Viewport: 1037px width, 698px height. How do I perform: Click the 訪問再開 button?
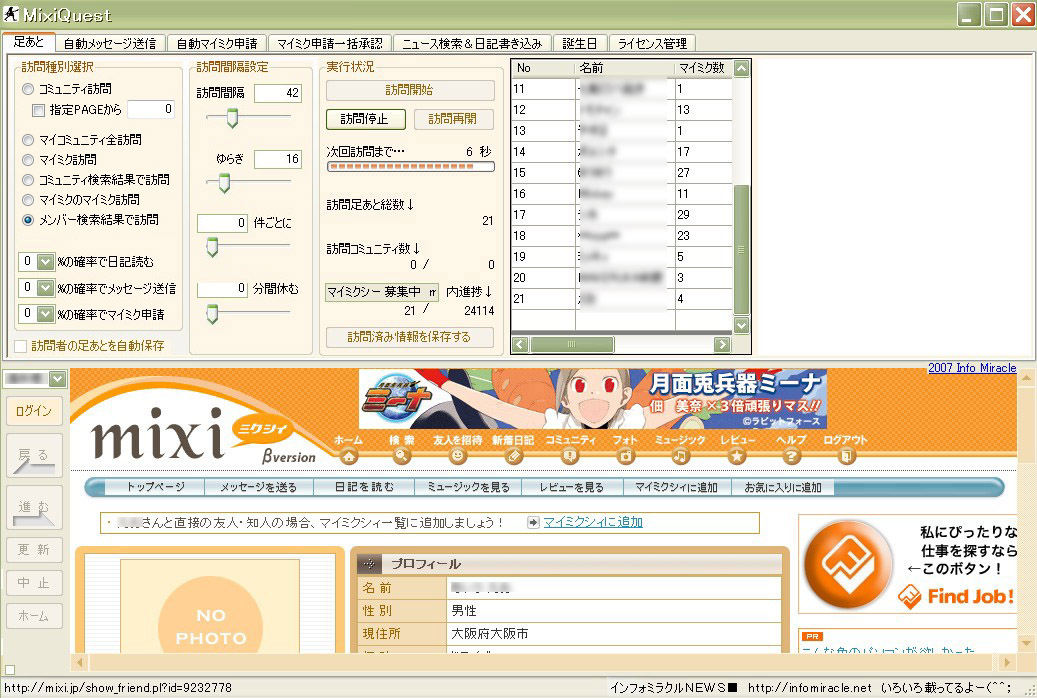click(453, 119)
